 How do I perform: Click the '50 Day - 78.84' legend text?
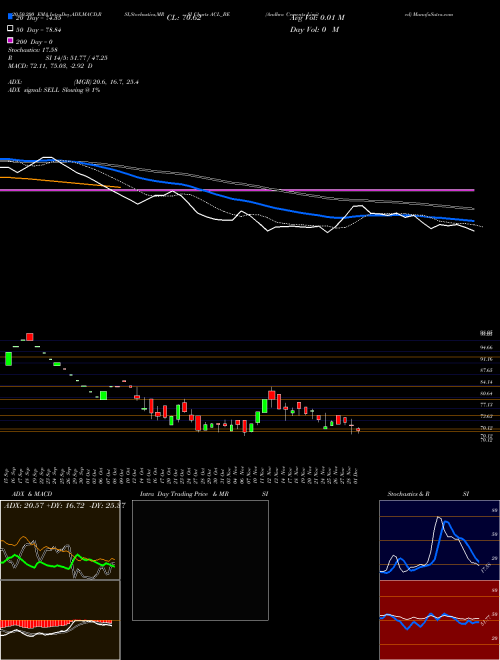tap(38, 30)
